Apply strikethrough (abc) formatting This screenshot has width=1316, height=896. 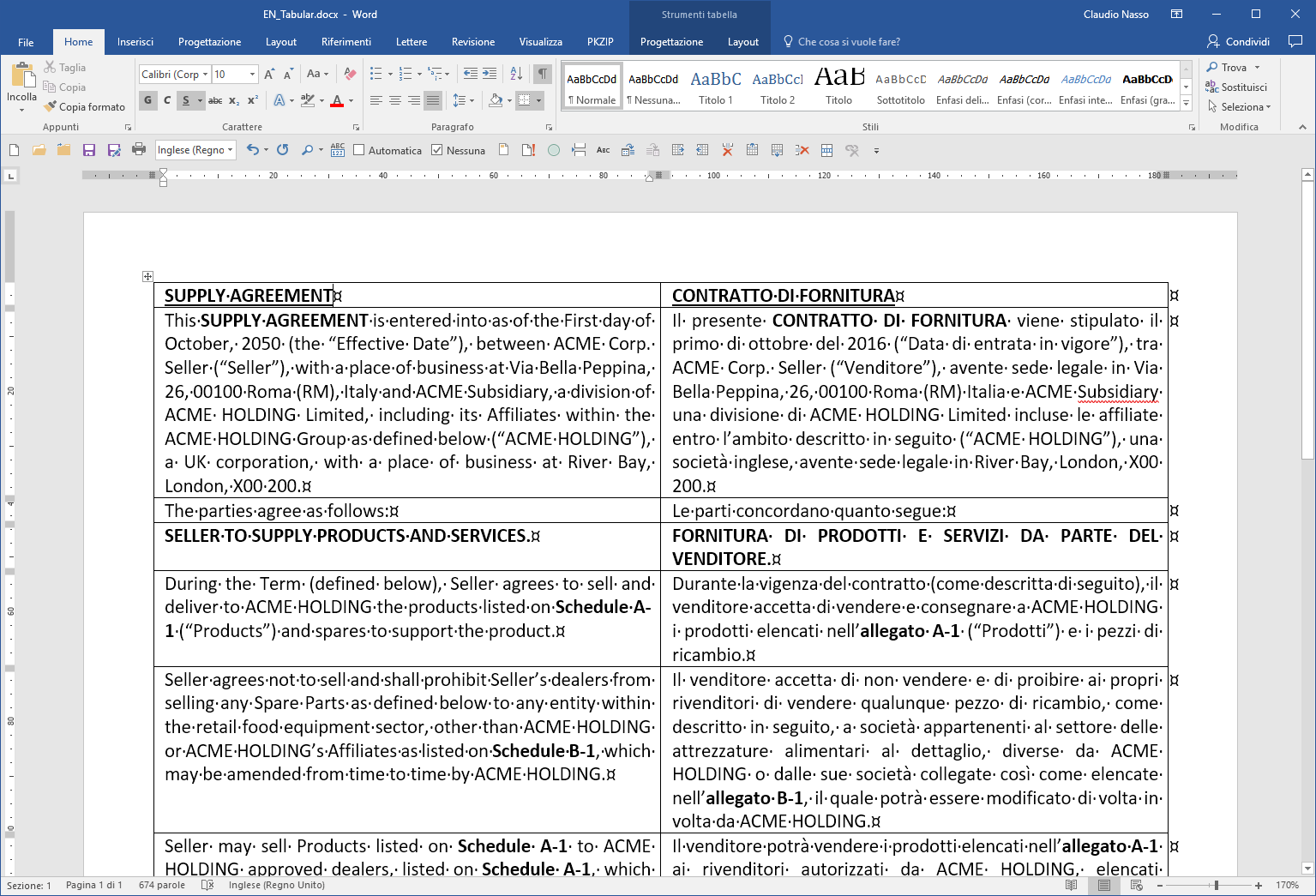[x=215, y=100]
